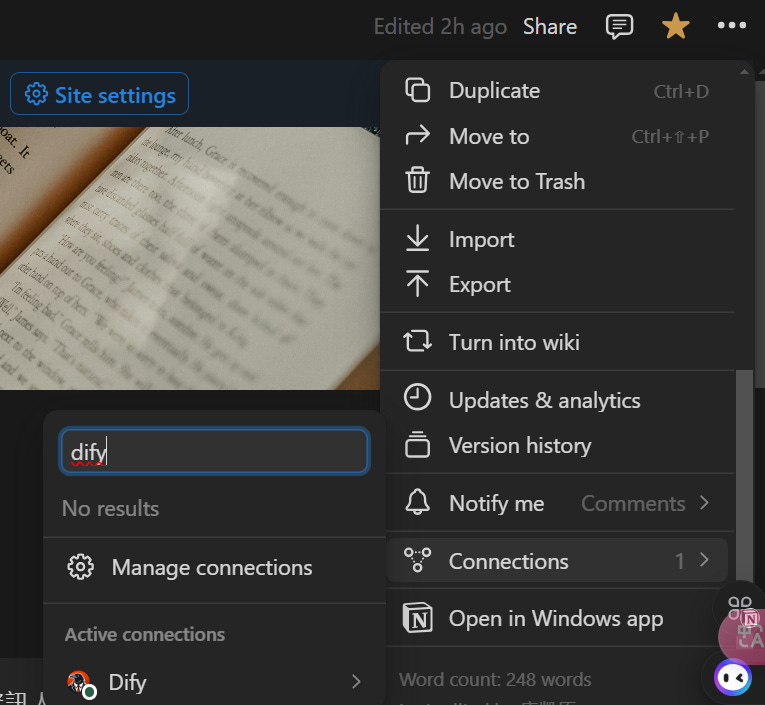765x705 pixels.
Task: Choose Export from the menu
Action: point(557,284)
